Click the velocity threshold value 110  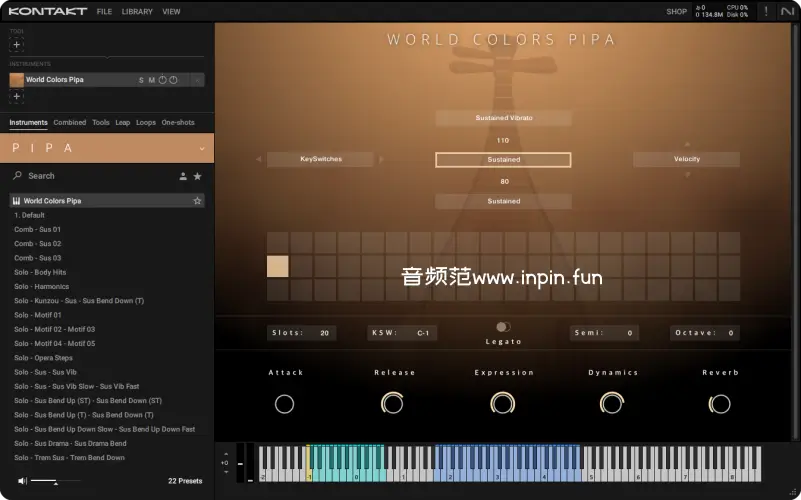[x=503, y=140]
